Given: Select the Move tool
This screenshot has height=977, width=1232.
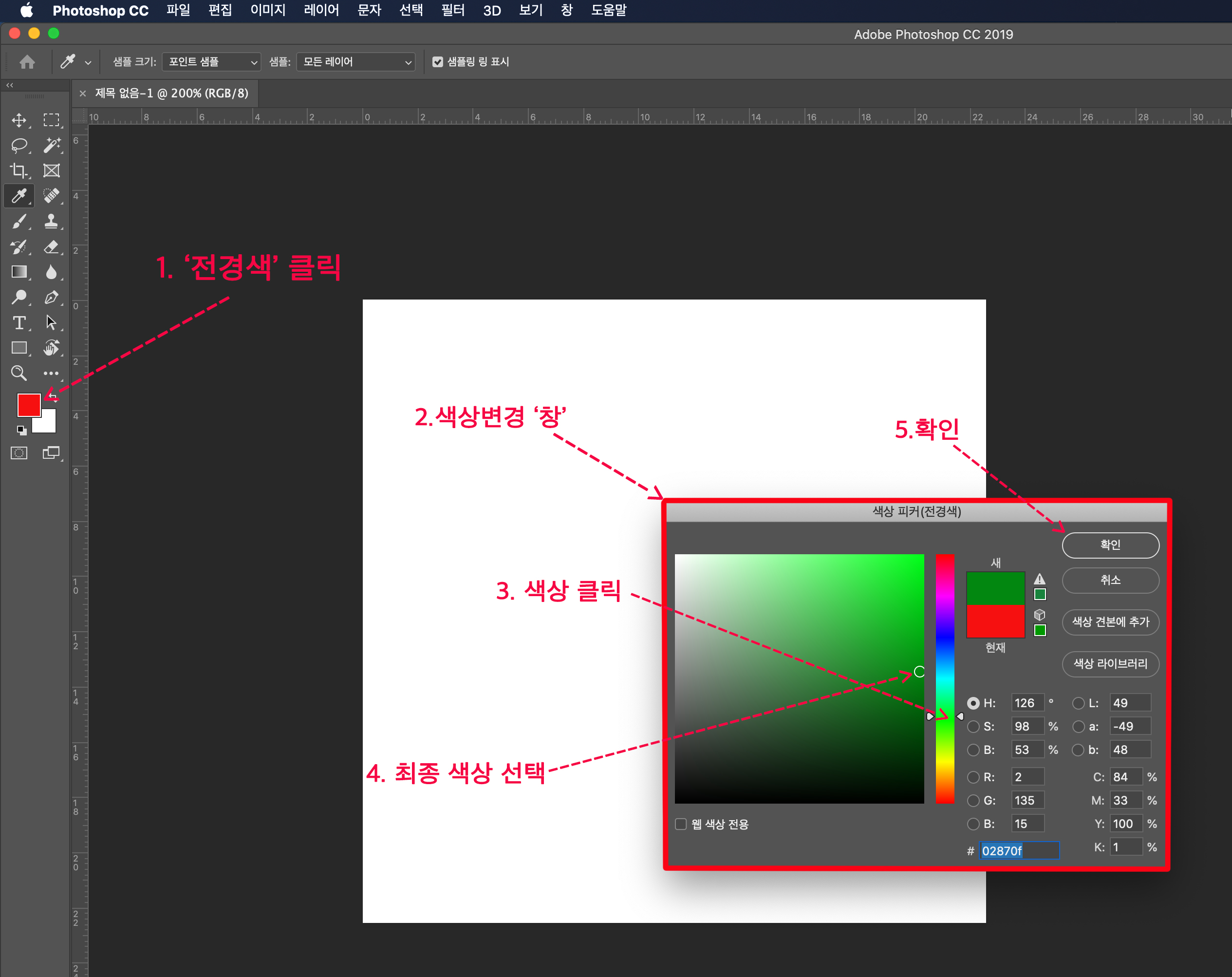Looking at the screenshot, I should click(x=19, y=120).
